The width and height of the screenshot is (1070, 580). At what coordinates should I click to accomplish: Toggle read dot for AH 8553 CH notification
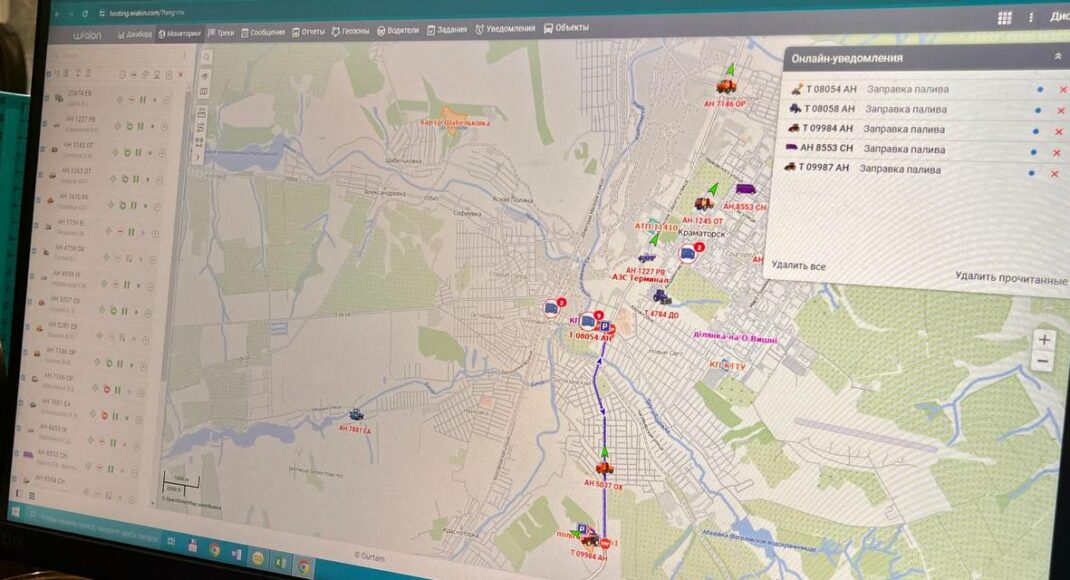tap(1033, 152)
